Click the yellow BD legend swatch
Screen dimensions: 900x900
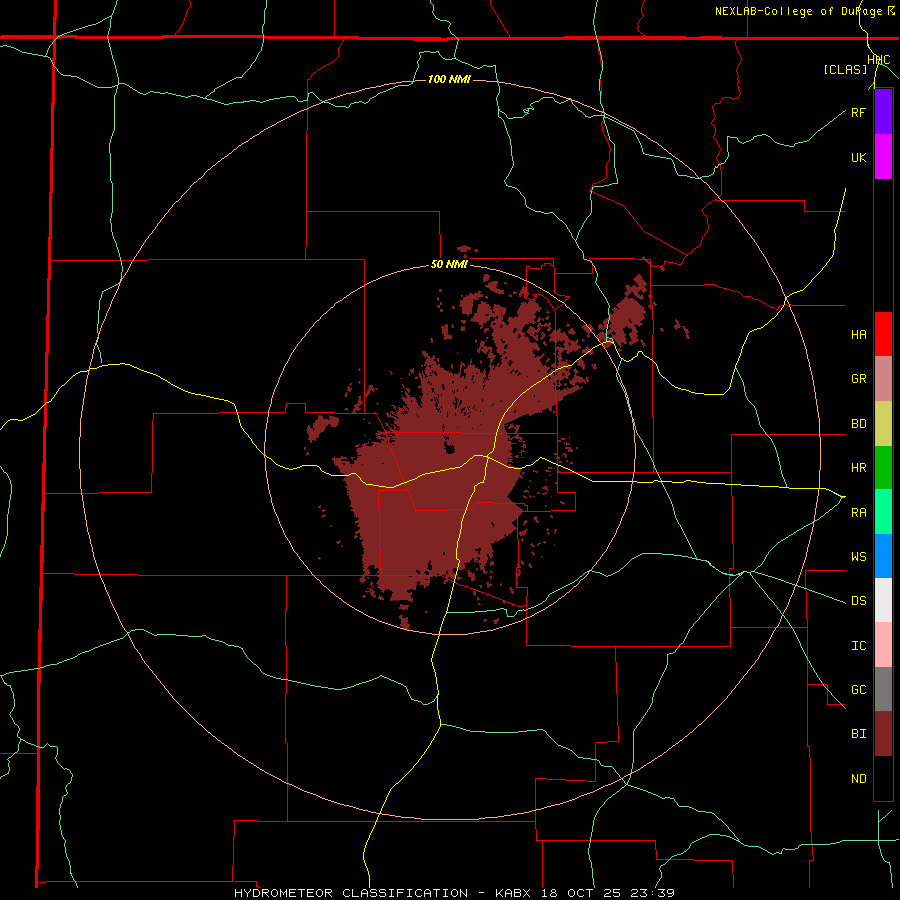(883, 423)
